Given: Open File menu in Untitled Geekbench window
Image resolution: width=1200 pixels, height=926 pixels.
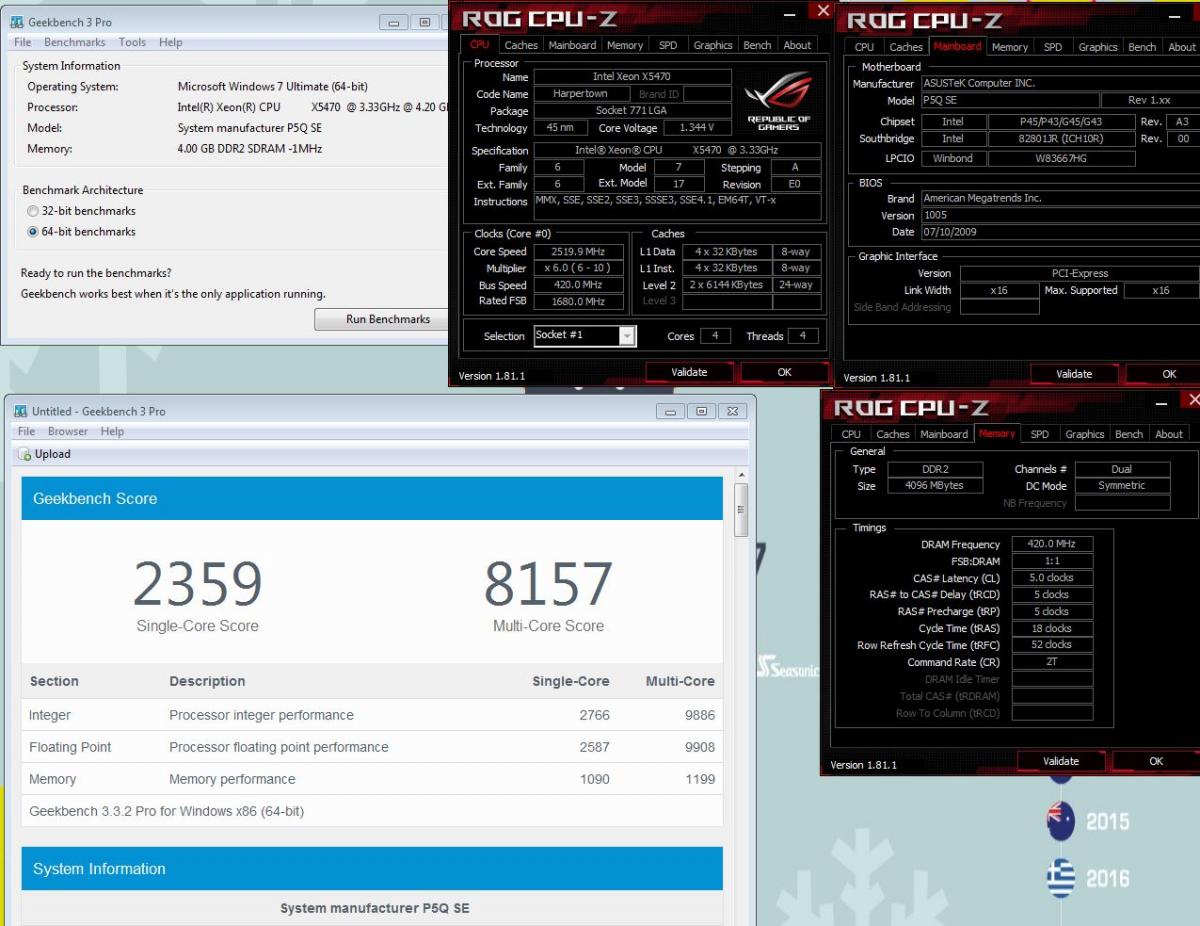Looking at the screenshot, I should click(27, 431).
